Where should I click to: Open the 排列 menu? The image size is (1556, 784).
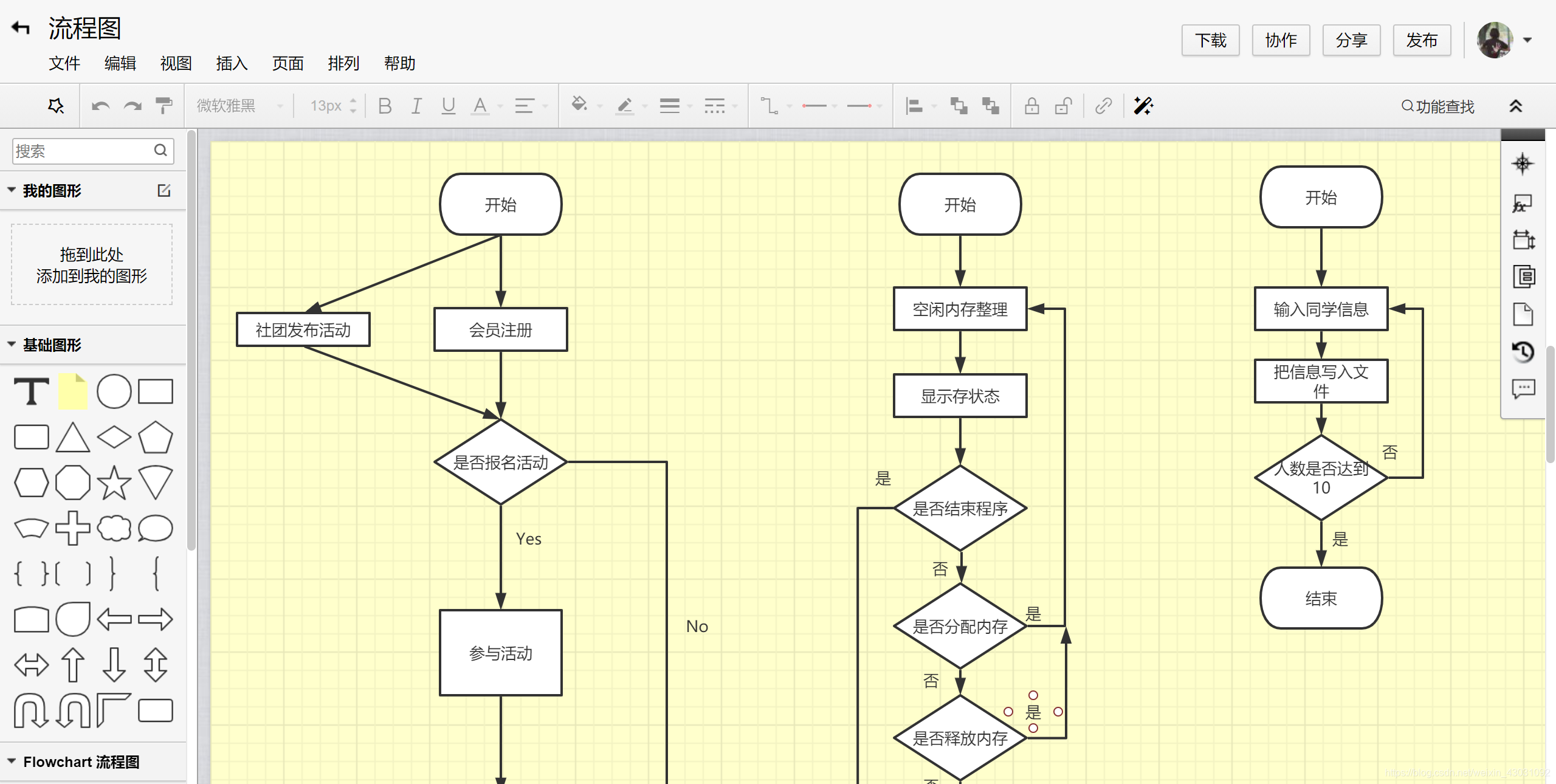click(x=343, y=63)
